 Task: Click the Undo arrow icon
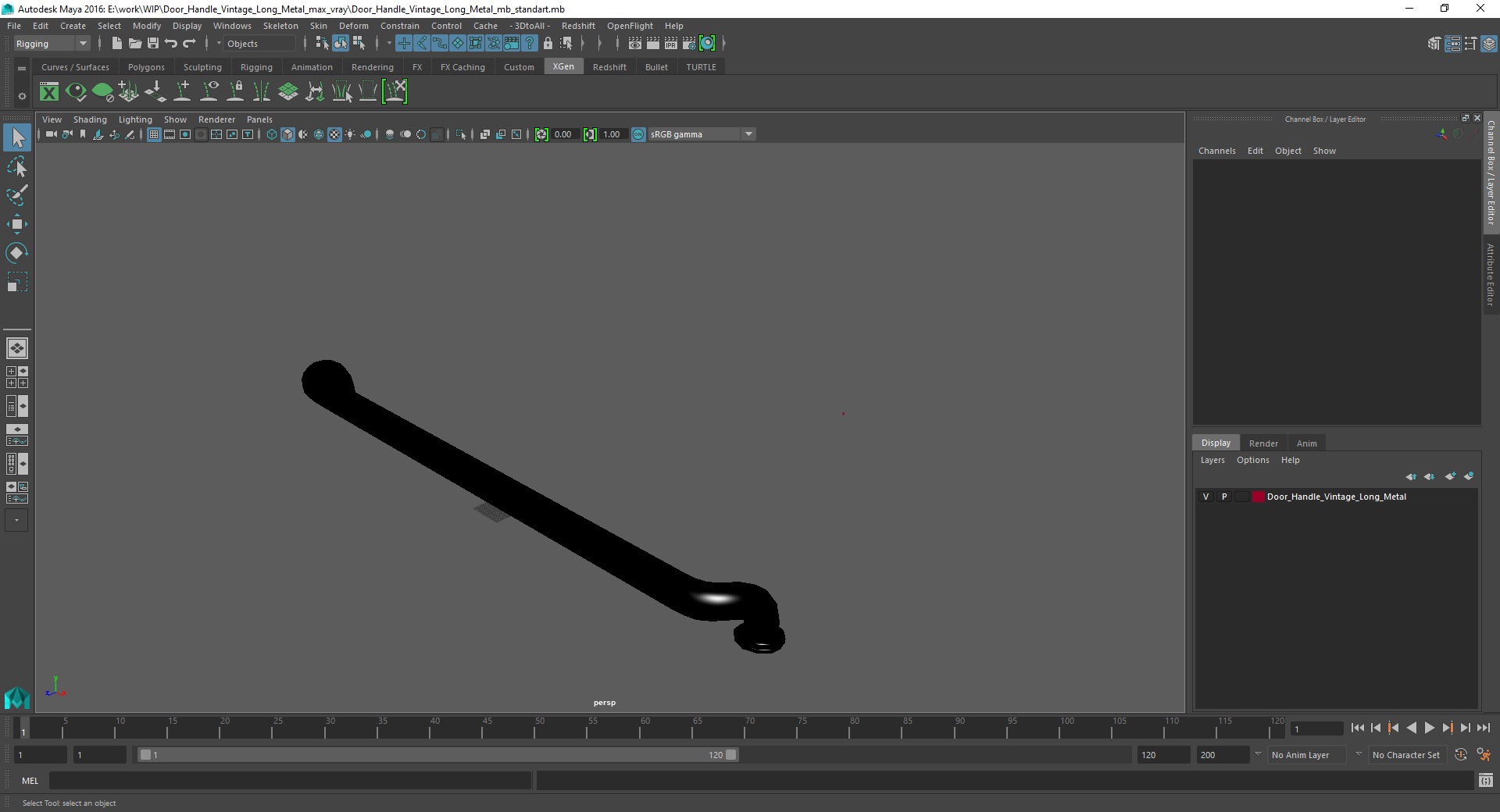(171, 44)
